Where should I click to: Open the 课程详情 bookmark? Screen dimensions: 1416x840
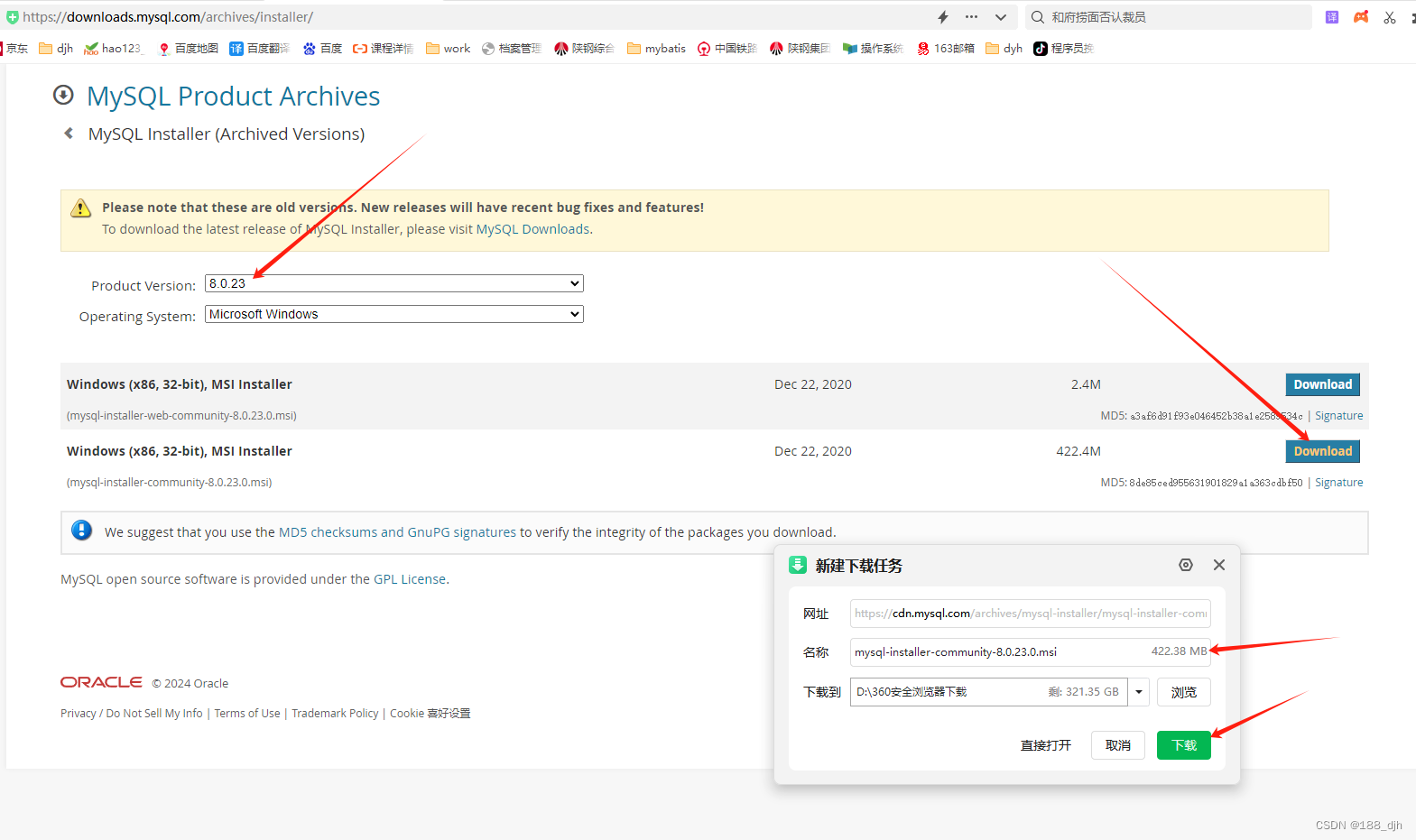tap(383, 49)
